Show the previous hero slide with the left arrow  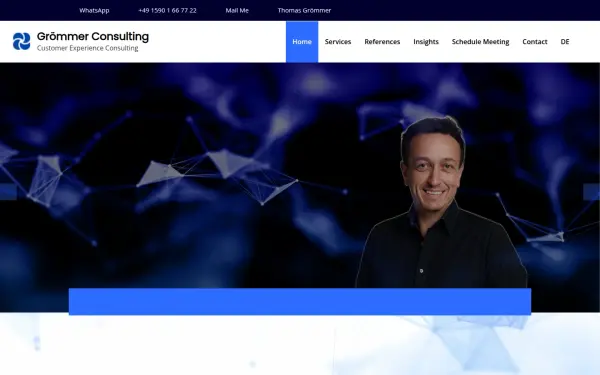click(x=8, y=192)
